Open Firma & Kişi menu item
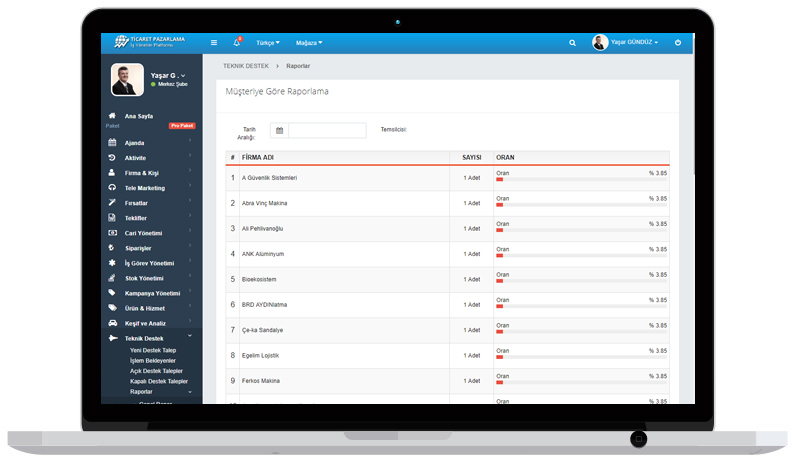800x463 pixels. tap(142, 173)
